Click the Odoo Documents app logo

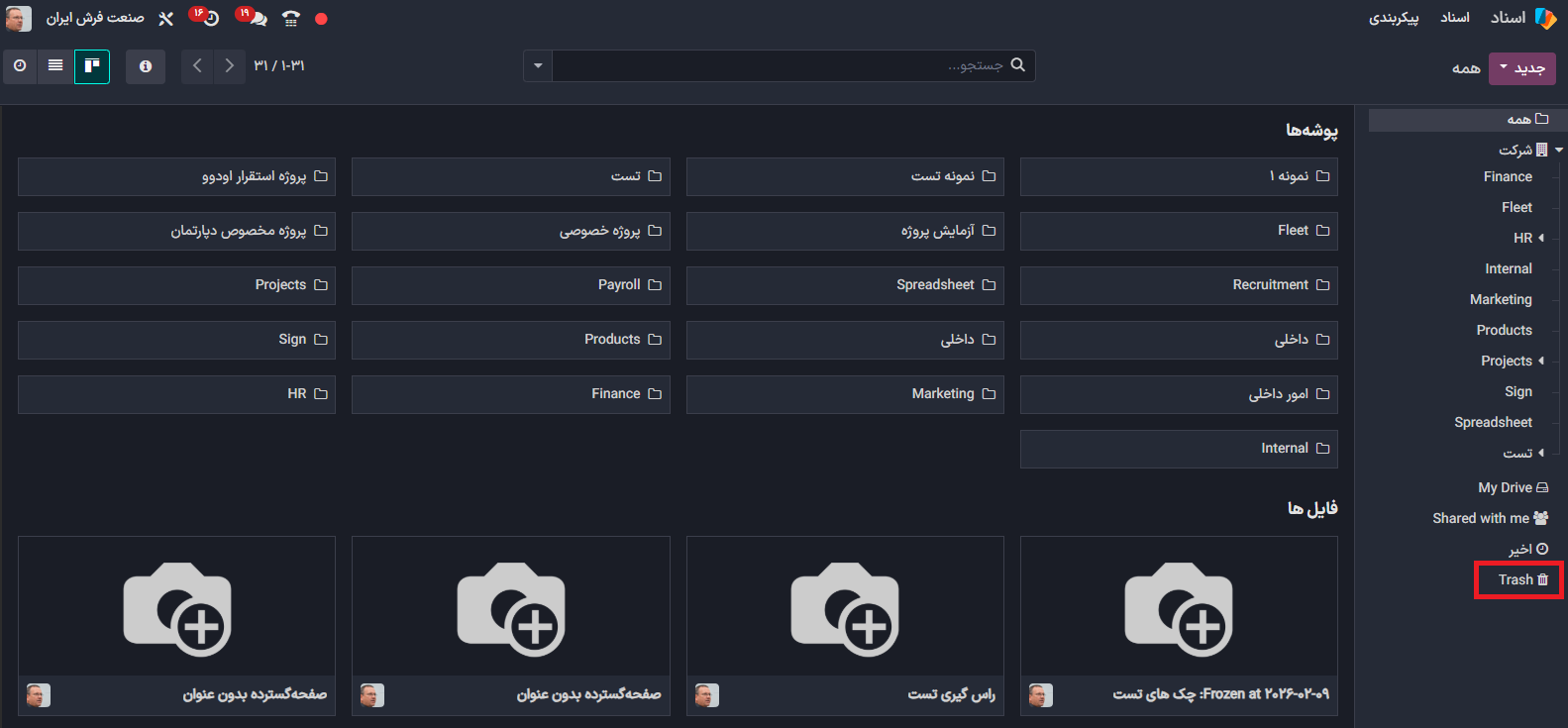[x=1545, y=18]
